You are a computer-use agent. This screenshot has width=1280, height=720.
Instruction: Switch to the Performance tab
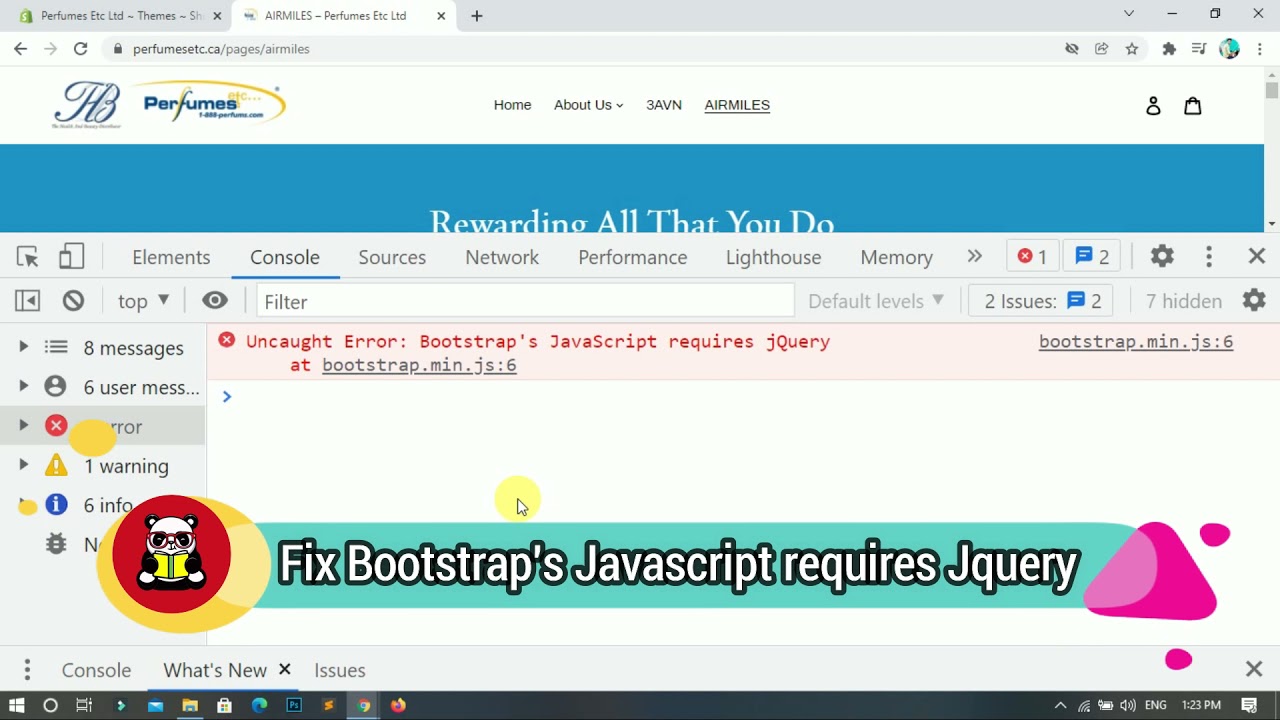coord(633,257)
